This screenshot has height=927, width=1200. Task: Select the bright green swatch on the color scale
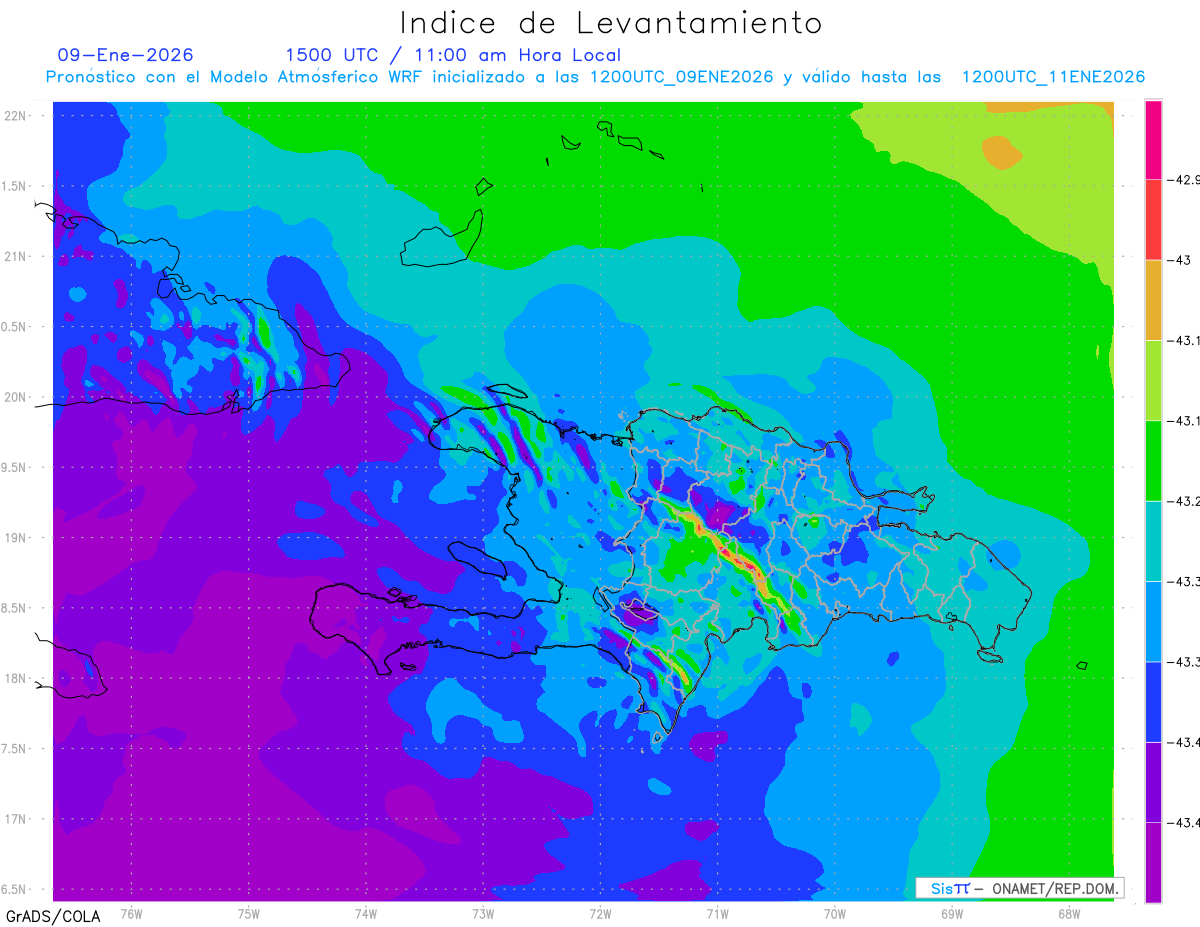point(1153,461)
